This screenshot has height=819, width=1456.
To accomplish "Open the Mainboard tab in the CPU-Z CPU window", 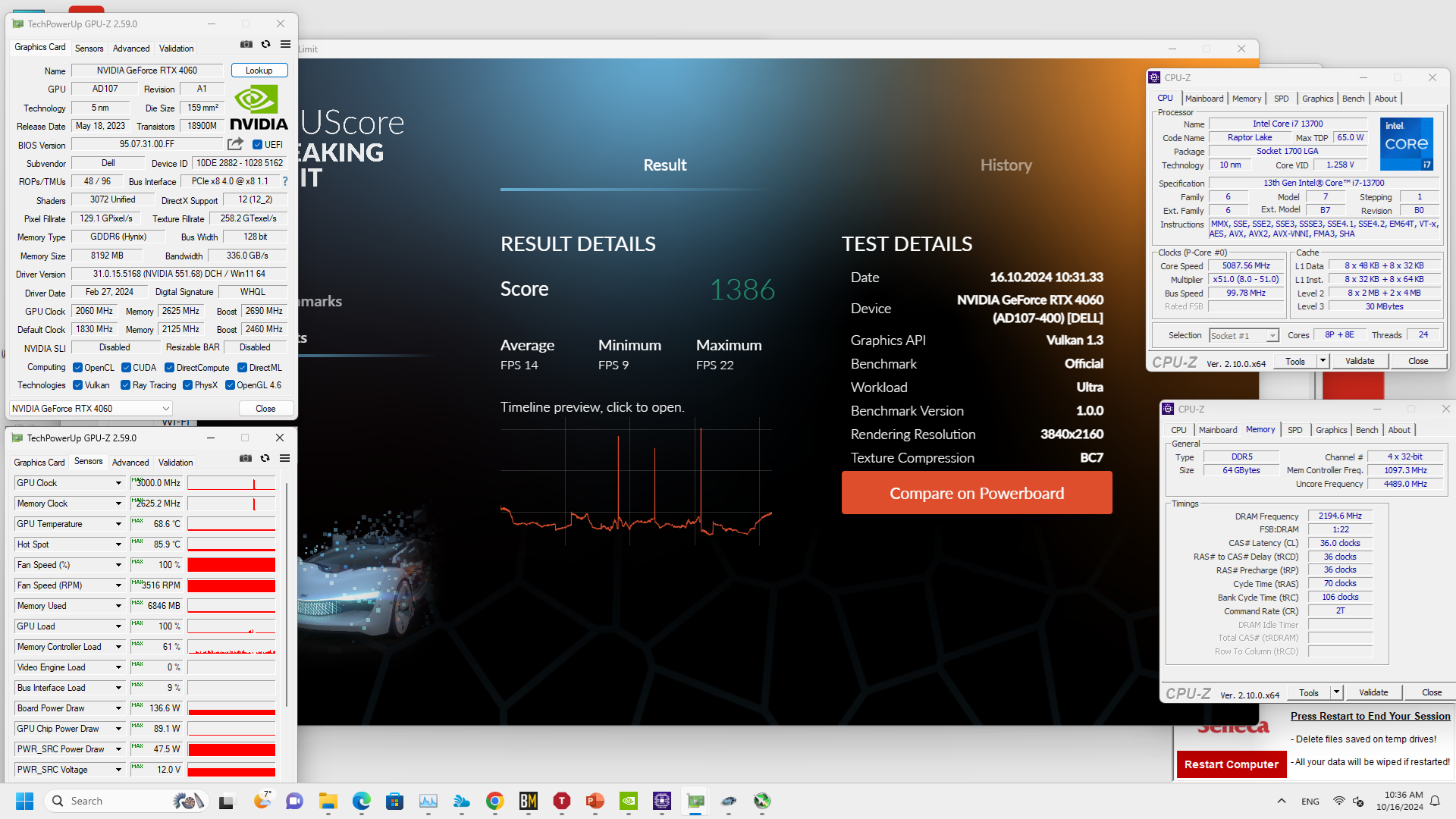I will pos(1204,99).
